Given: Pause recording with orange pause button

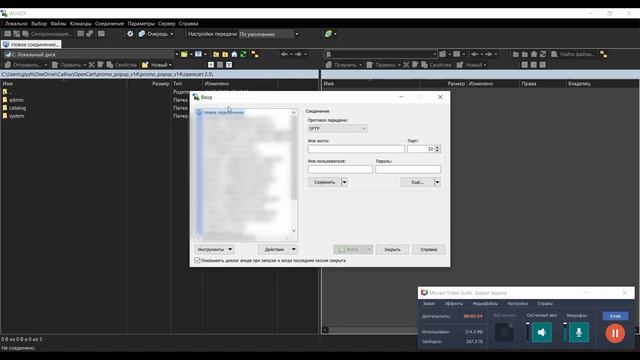Looking at the screenshot, I should coord(615,333).
